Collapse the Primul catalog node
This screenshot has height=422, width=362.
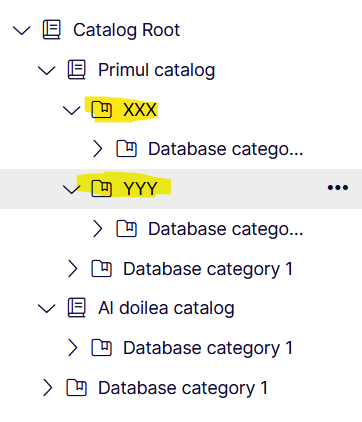point(47,70)
